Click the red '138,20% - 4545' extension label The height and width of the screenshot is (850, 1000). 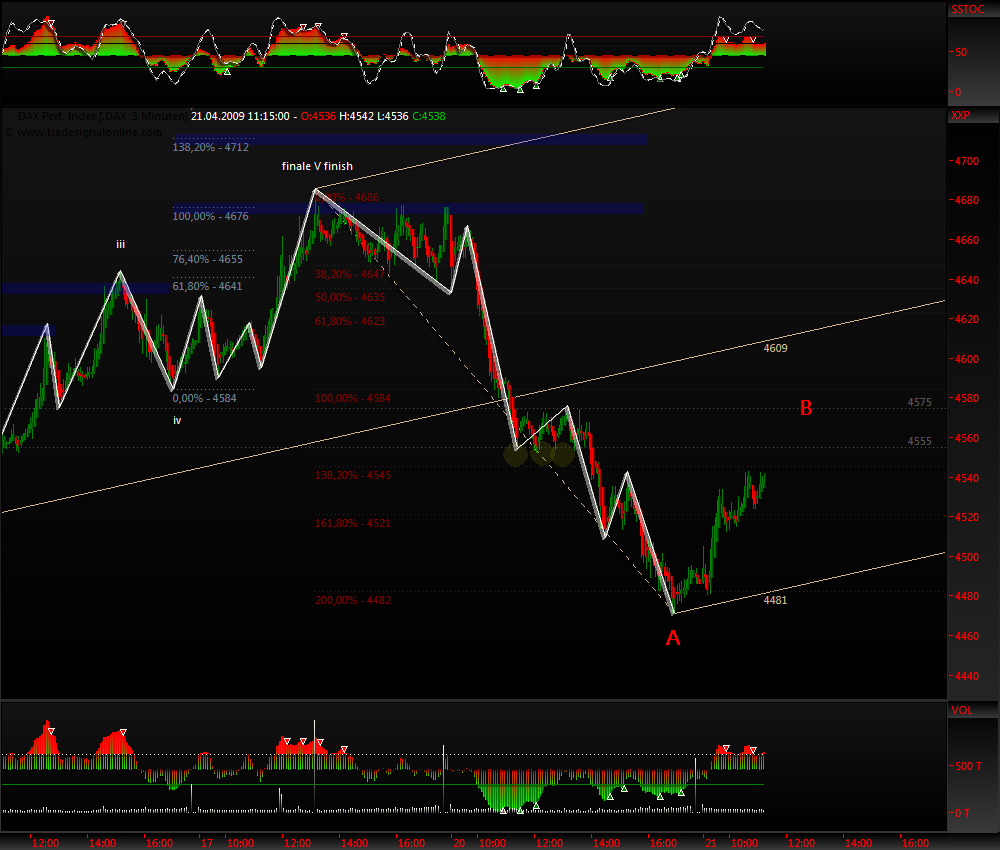(353, 475)
